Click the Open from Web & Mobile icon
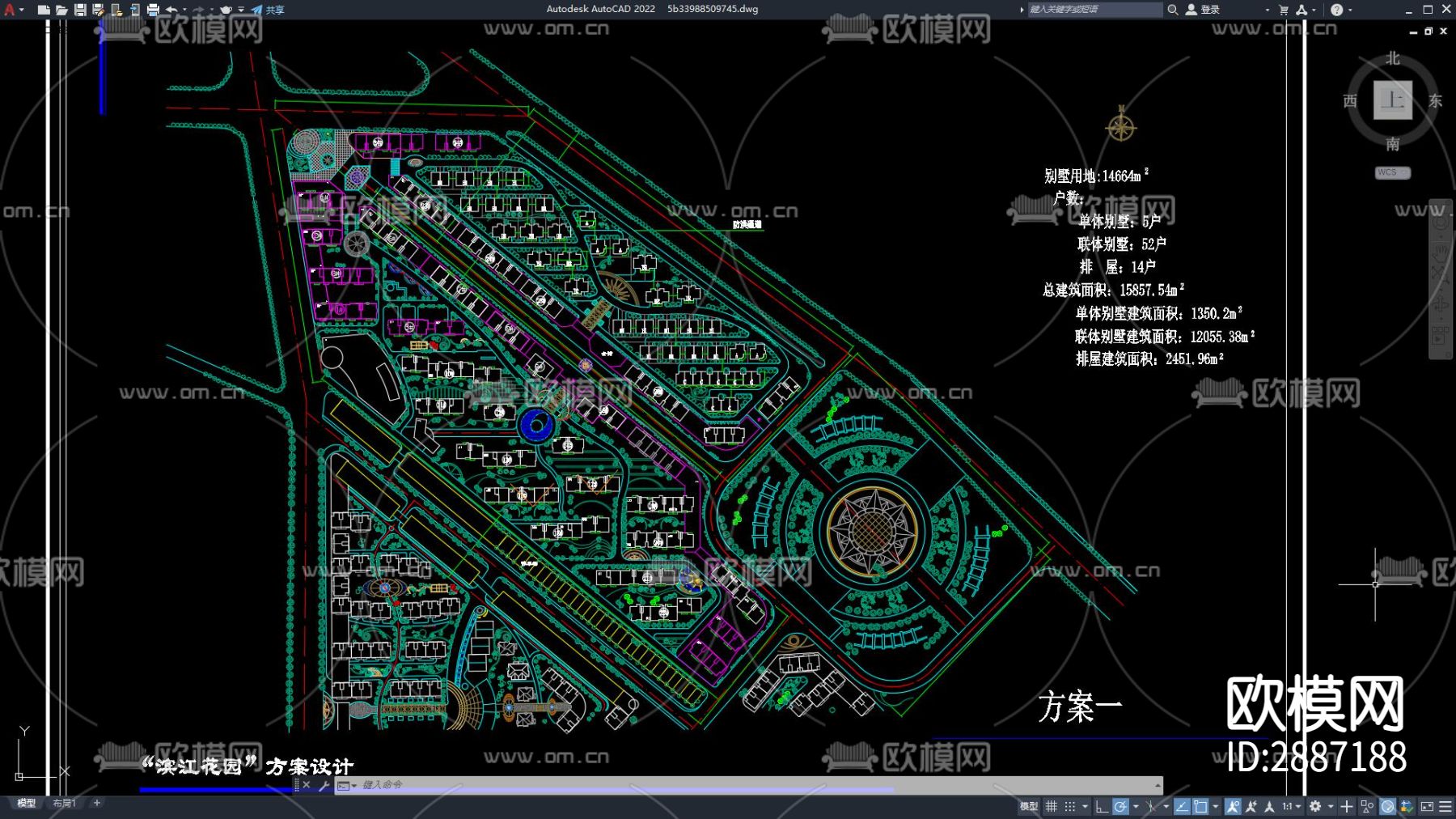Screen dimensions: 1456x819 coord(116,10)
